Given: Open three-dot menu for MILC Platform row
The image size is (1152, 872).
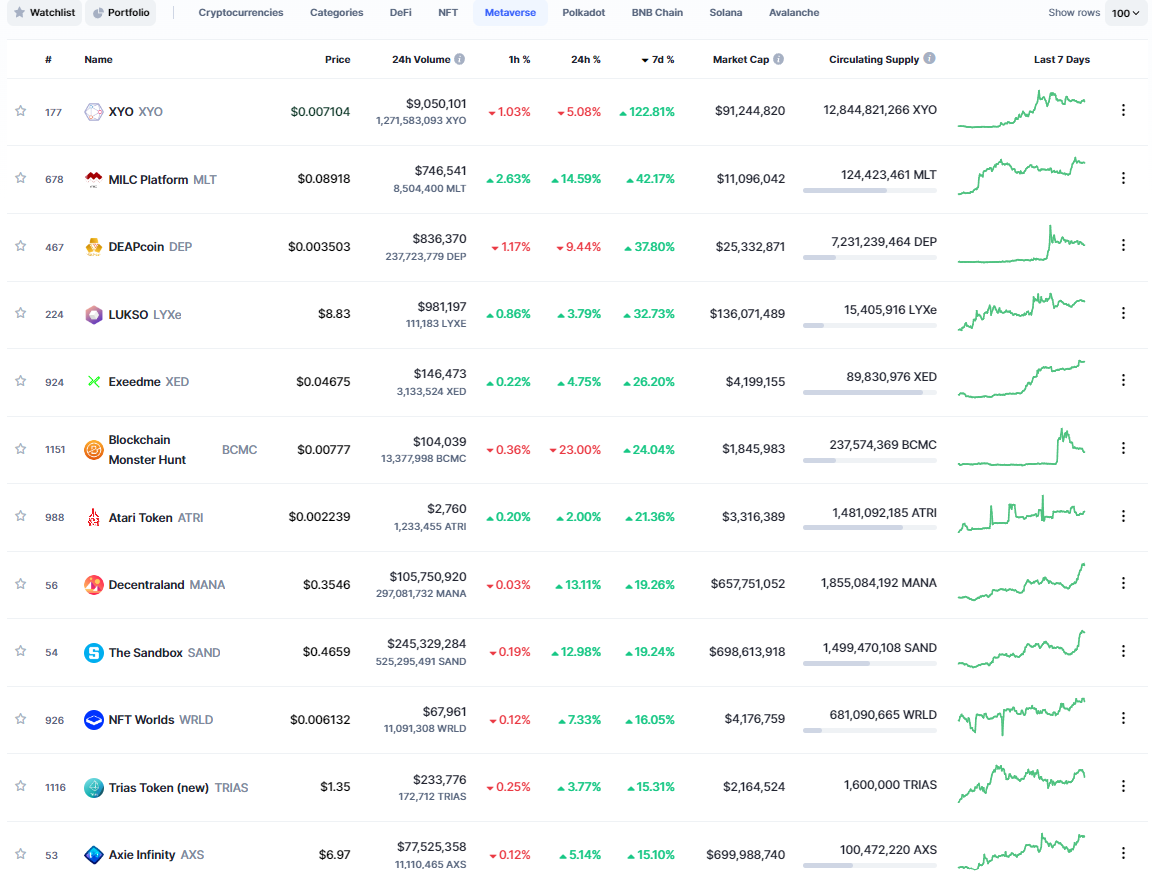Looking at the screenshot, I should 1123,178.
